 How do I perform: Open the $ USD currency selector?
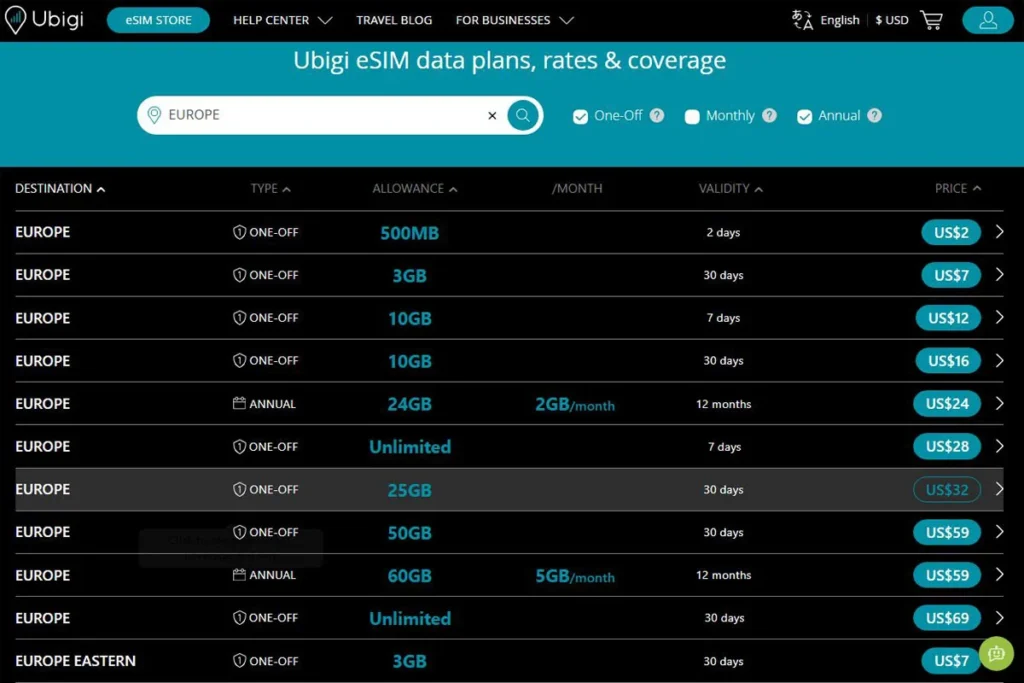(890, 19)
